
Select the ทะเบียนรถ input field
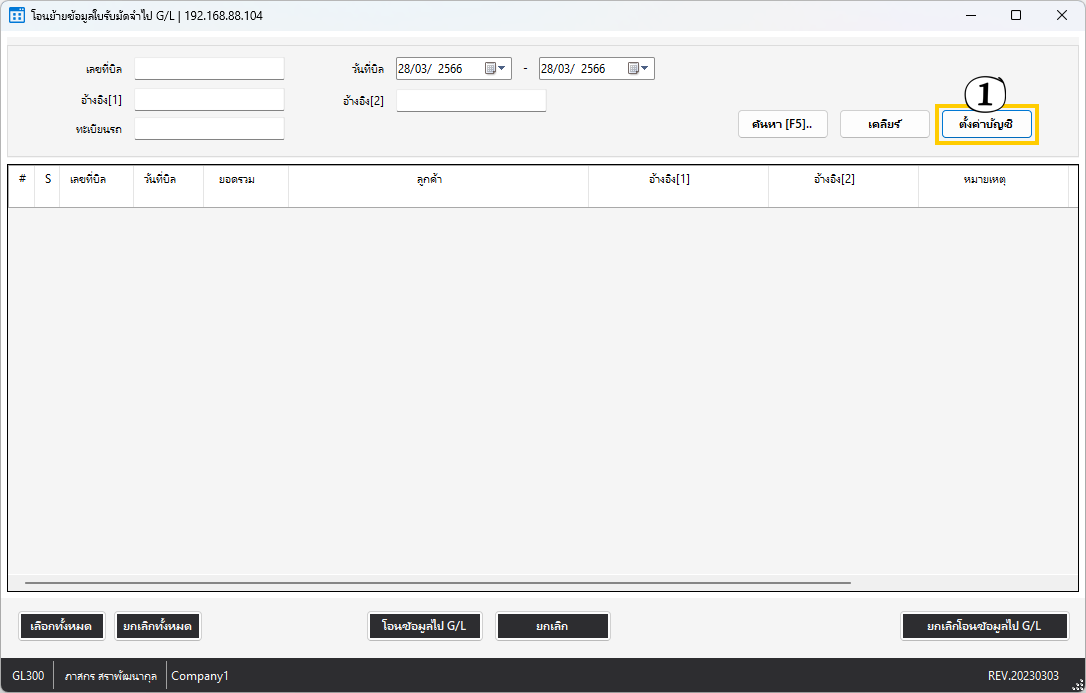pos(209,129)
